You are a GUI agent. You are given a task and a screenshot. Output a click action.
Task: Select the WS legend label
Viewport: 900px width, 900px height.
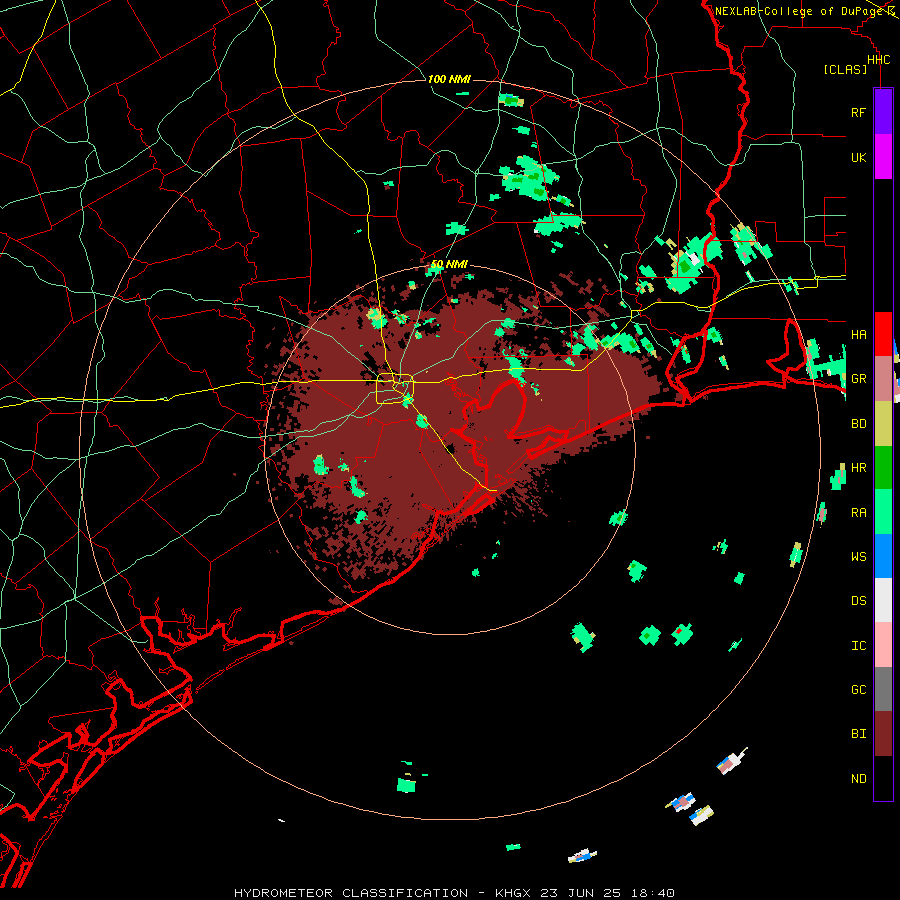coord(858,557)
